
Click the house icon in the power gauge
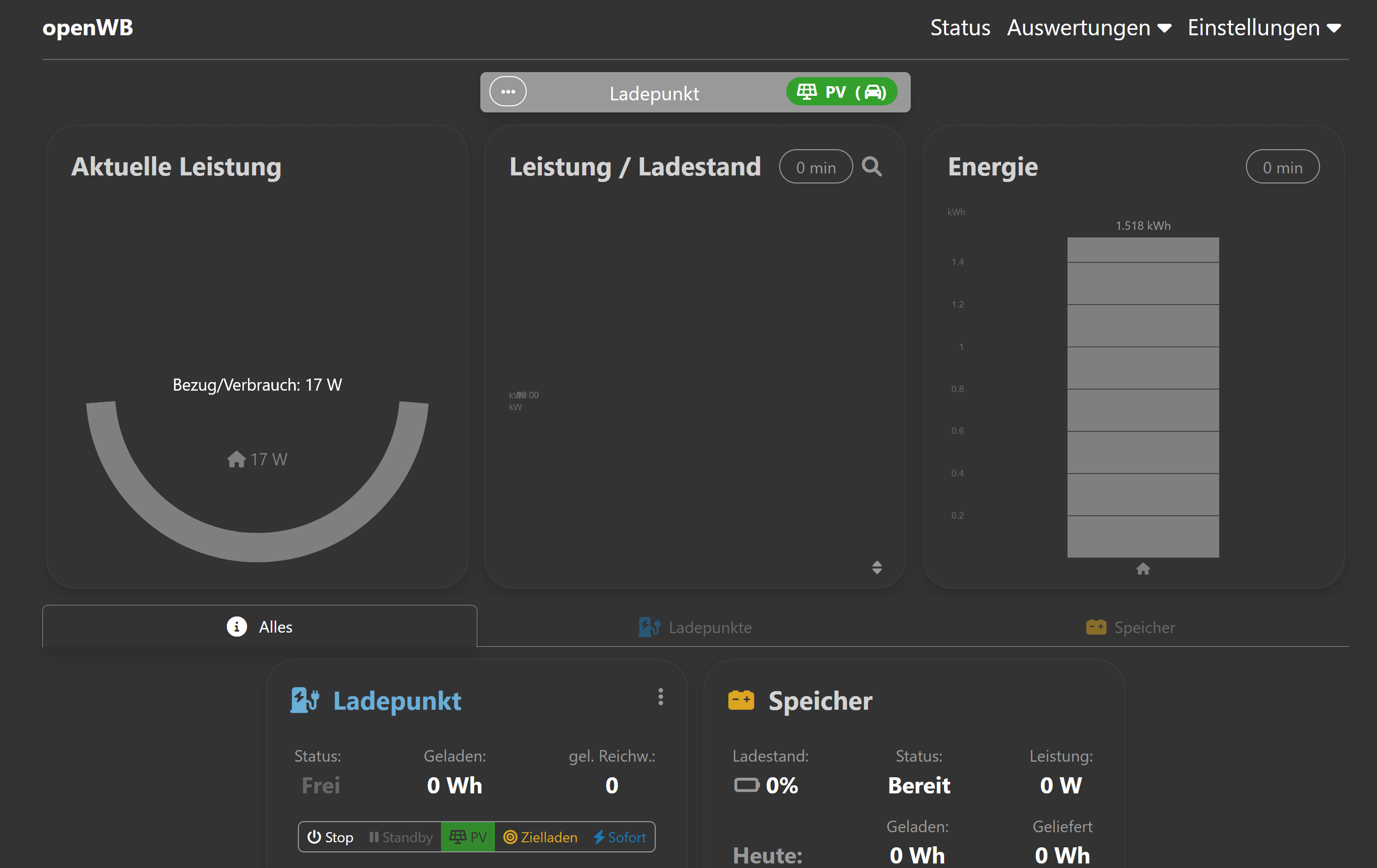(x=236, y=459)
